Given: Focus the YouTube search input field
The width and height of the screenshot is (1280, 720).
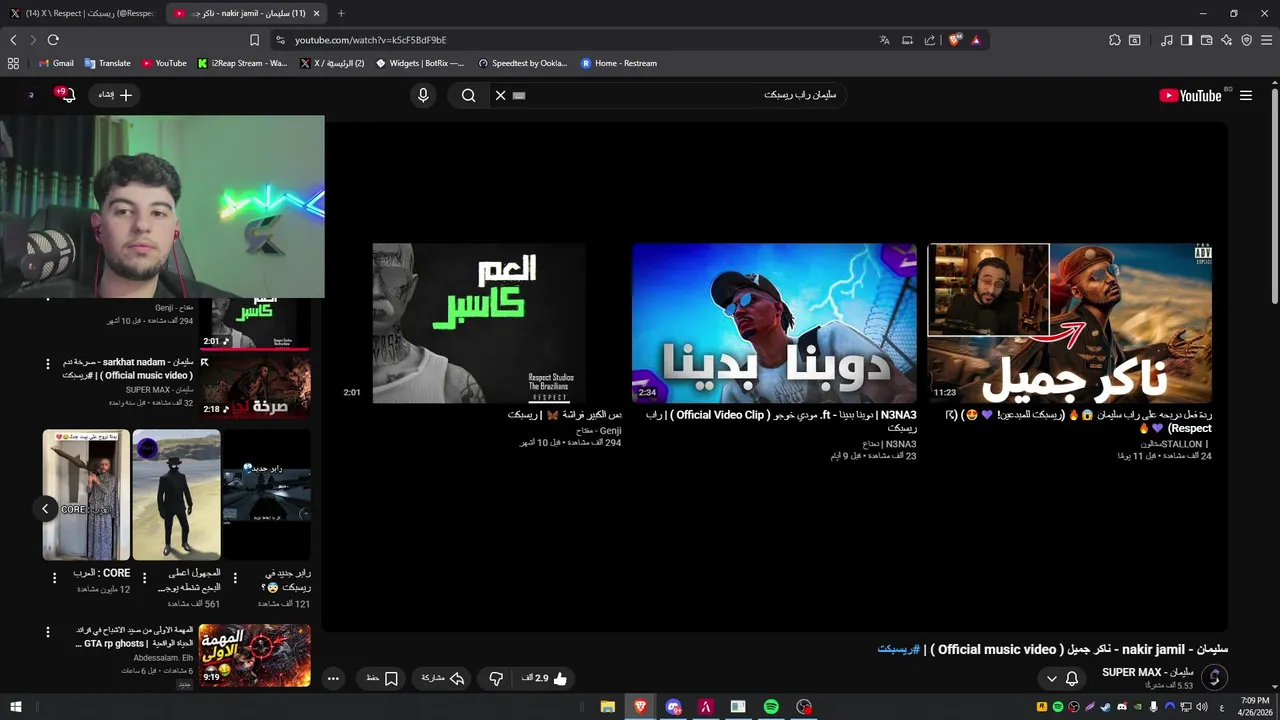Looking at the screenshot, I should click(670, 95).
